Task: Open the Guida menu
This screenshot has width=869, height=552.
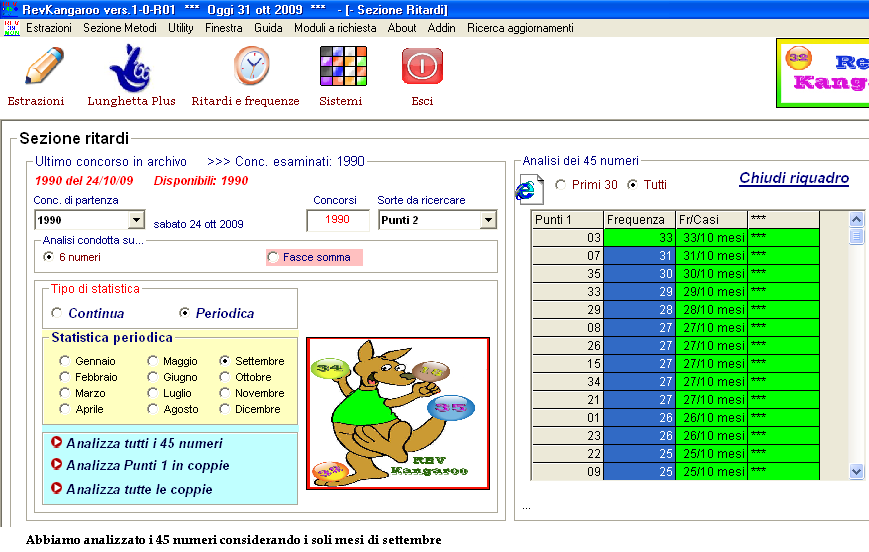Action: coord(268,28)
